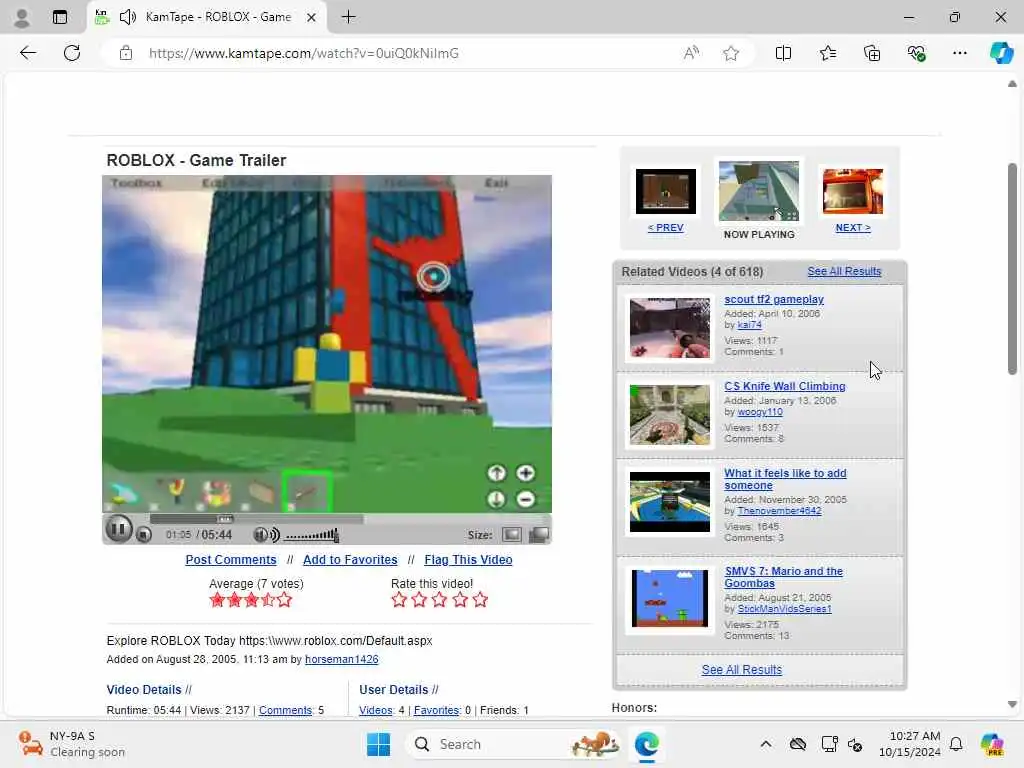Select the now playing thumbnail
1024x768 pixels.
(x=759, y=191)
